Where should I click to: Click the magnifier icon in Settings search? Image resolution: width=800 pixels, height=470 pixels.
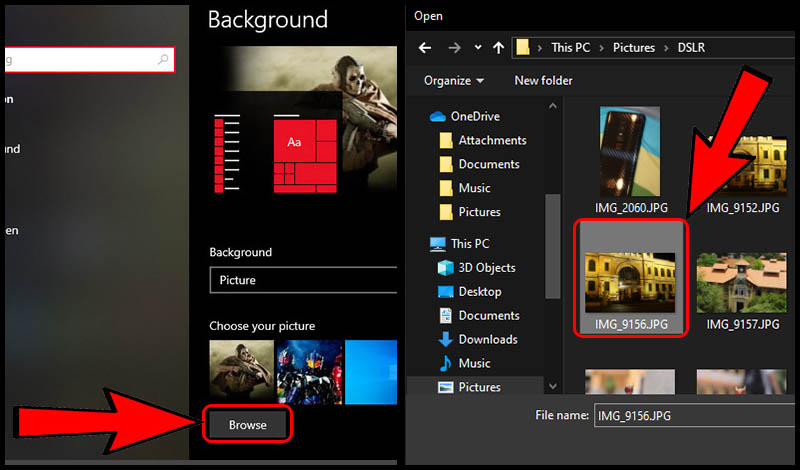point(163,60)
